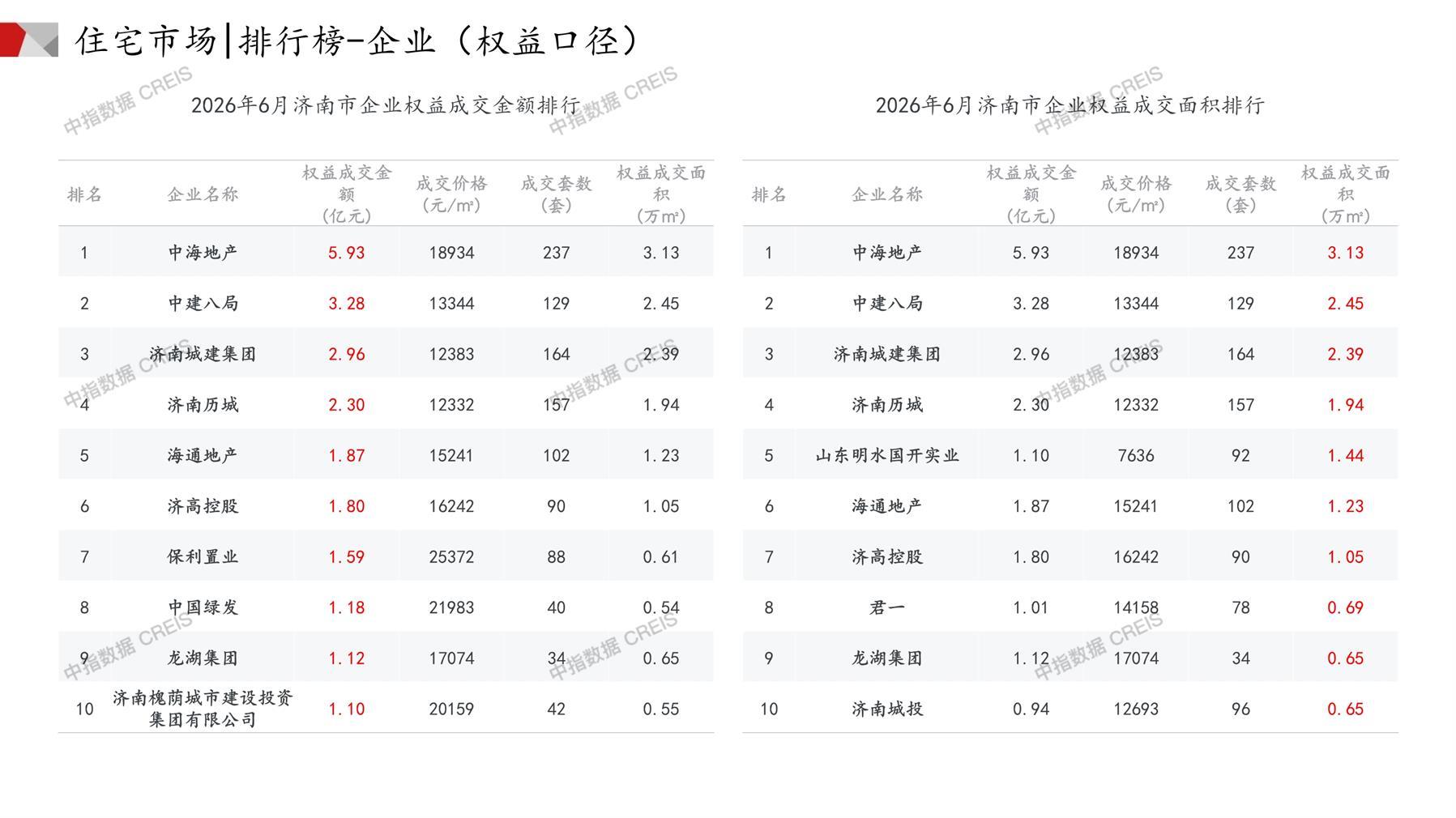Click 成交价格 header in the 成交金额排行 table

pyautogui.click(x=451, y=194)
